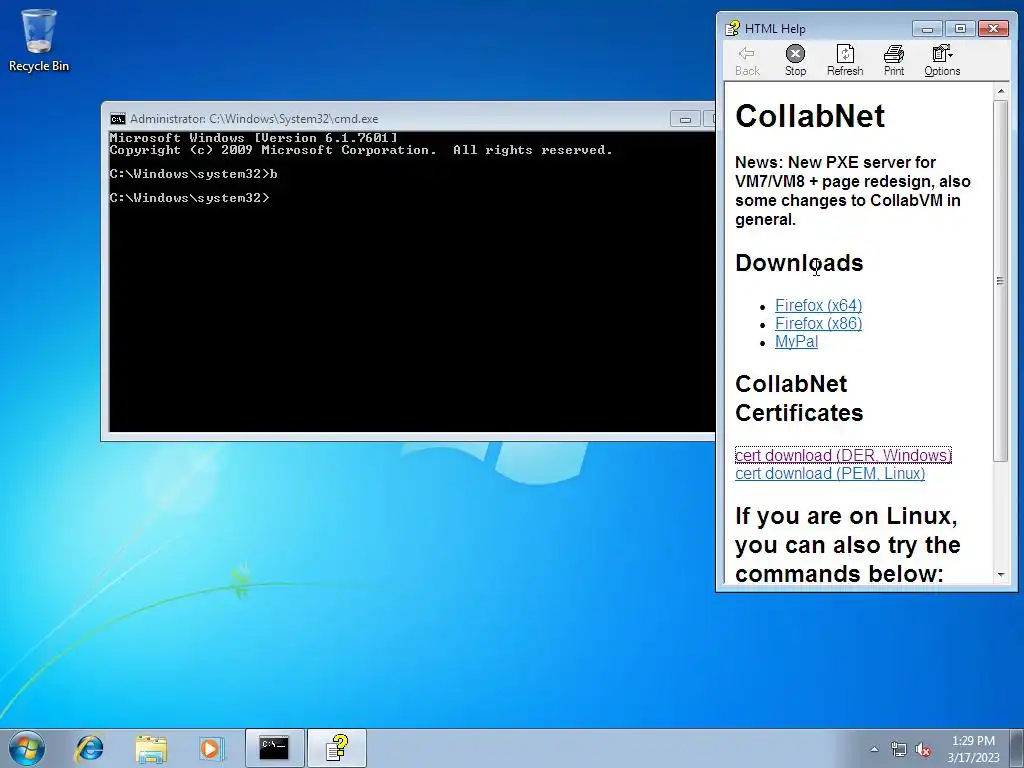Click the HTML Help vertical scrollbar thumb
This screenshot has height=768, width=1024.
click(x=1000, y=281)
